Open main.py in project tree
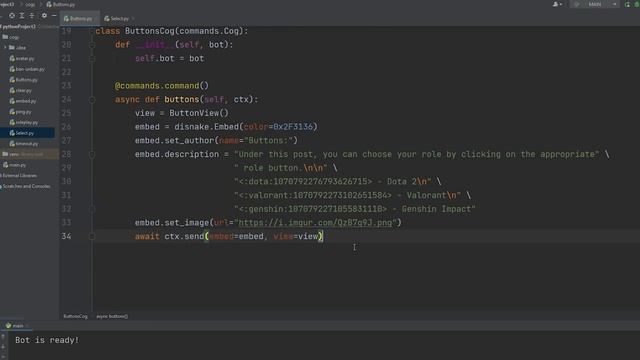Image resolution: width=640 pixels, height=360 pixels. pyautogui.click(x=15, y=165)
